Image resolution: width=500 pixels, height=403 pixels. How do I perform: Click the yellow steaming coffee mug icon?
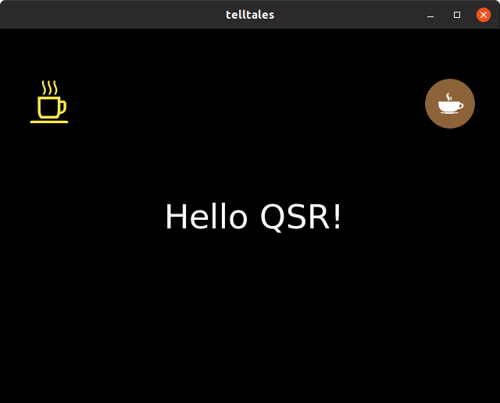click(x=49, y=102)
